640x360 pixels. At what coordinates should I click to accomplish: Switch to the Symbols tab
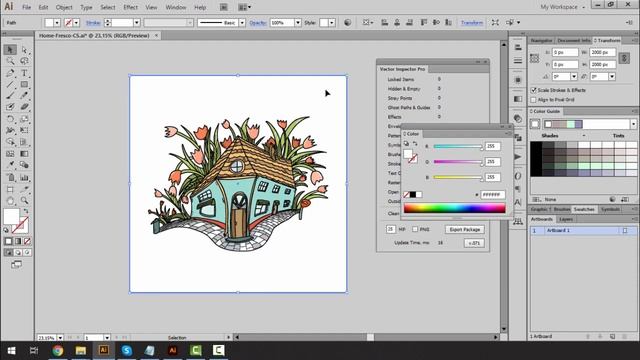tap(611, 209)
